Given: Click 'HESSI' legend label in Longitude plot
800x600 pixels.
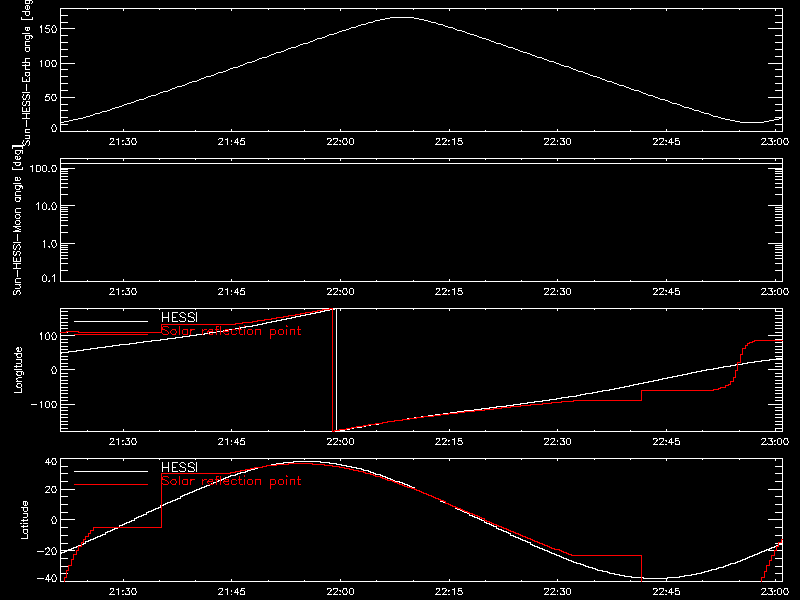Looking at the screenshot, I should (x=179, y=317).
